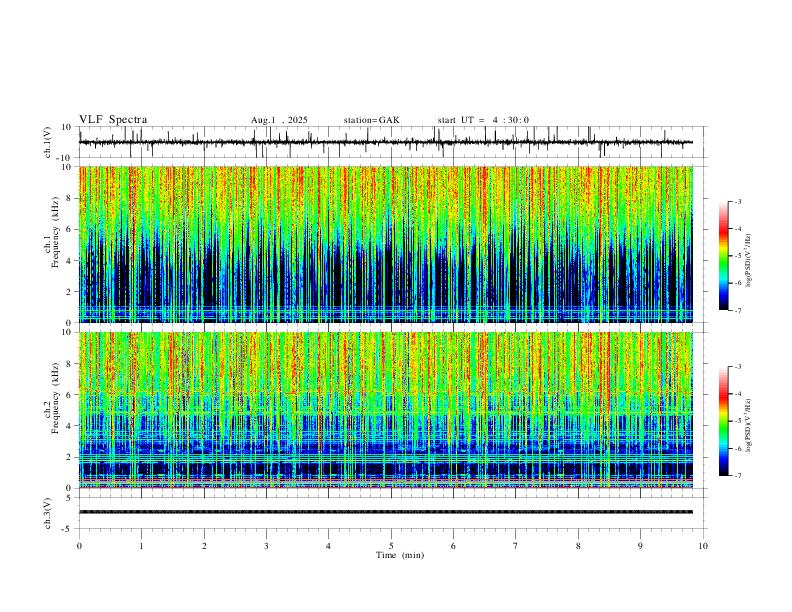The width and height of the screenshot is (792, 612).
Task: Click time axis tick label "0"
Action: pyautogui.click(x=79, y=546)
